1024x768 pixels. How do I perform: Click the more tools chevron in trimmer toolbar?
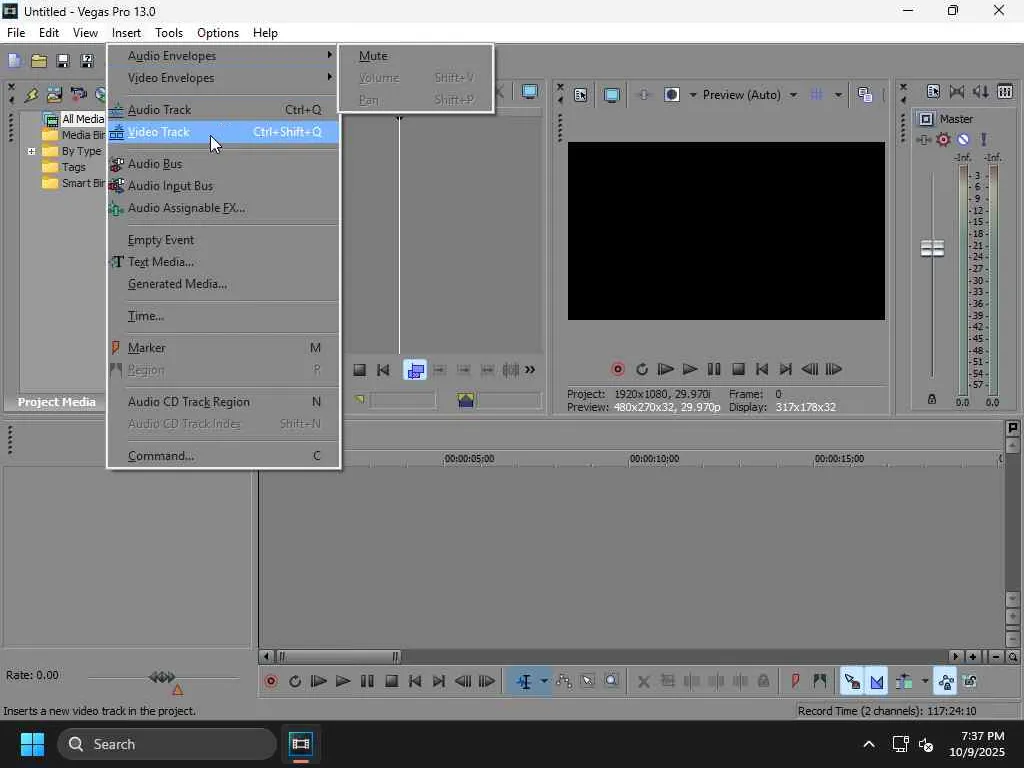[530, 370]
